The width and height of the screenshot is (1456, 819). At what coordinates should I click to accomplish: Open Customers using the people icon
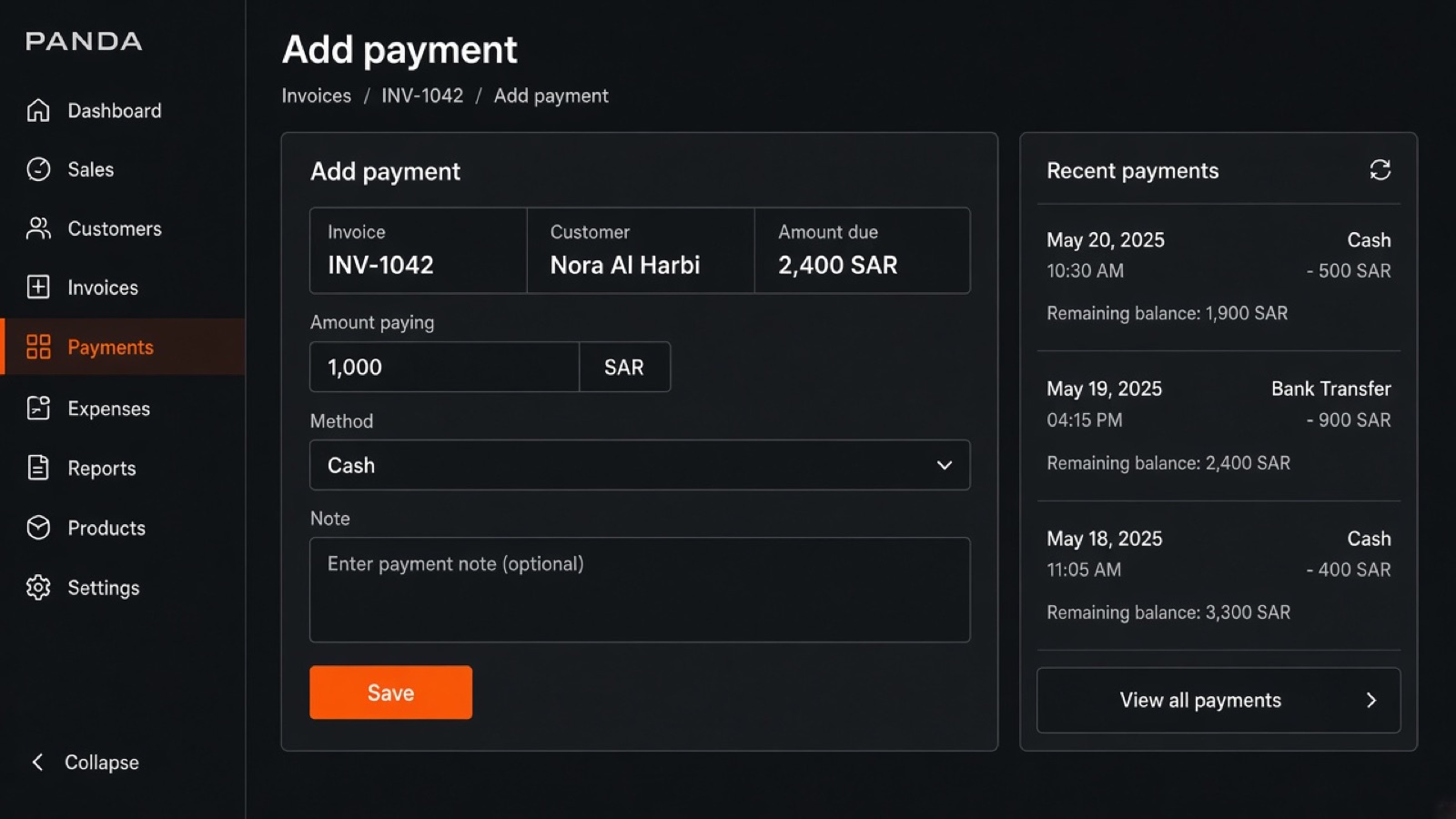click(38, 228)
